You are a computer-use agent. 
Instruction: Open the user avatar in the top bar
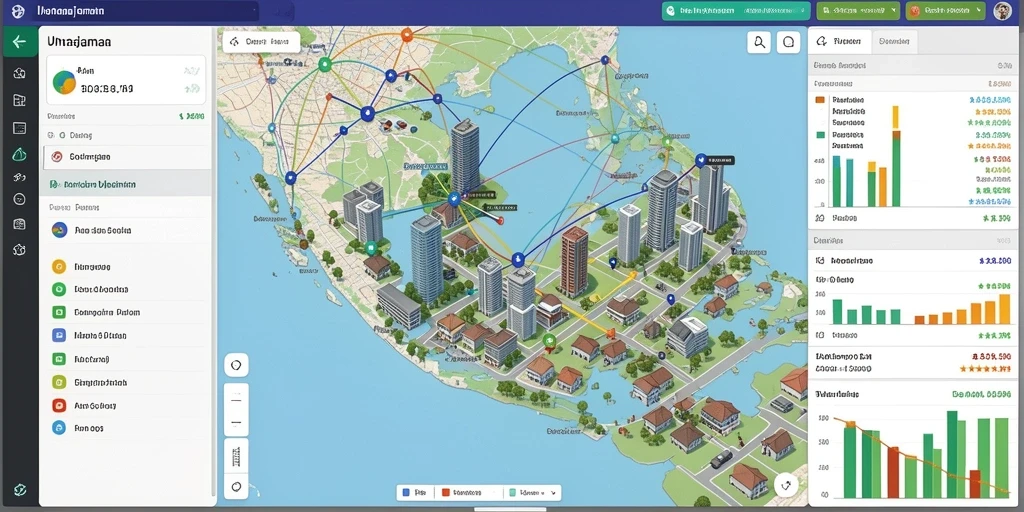click(1002, 10)
